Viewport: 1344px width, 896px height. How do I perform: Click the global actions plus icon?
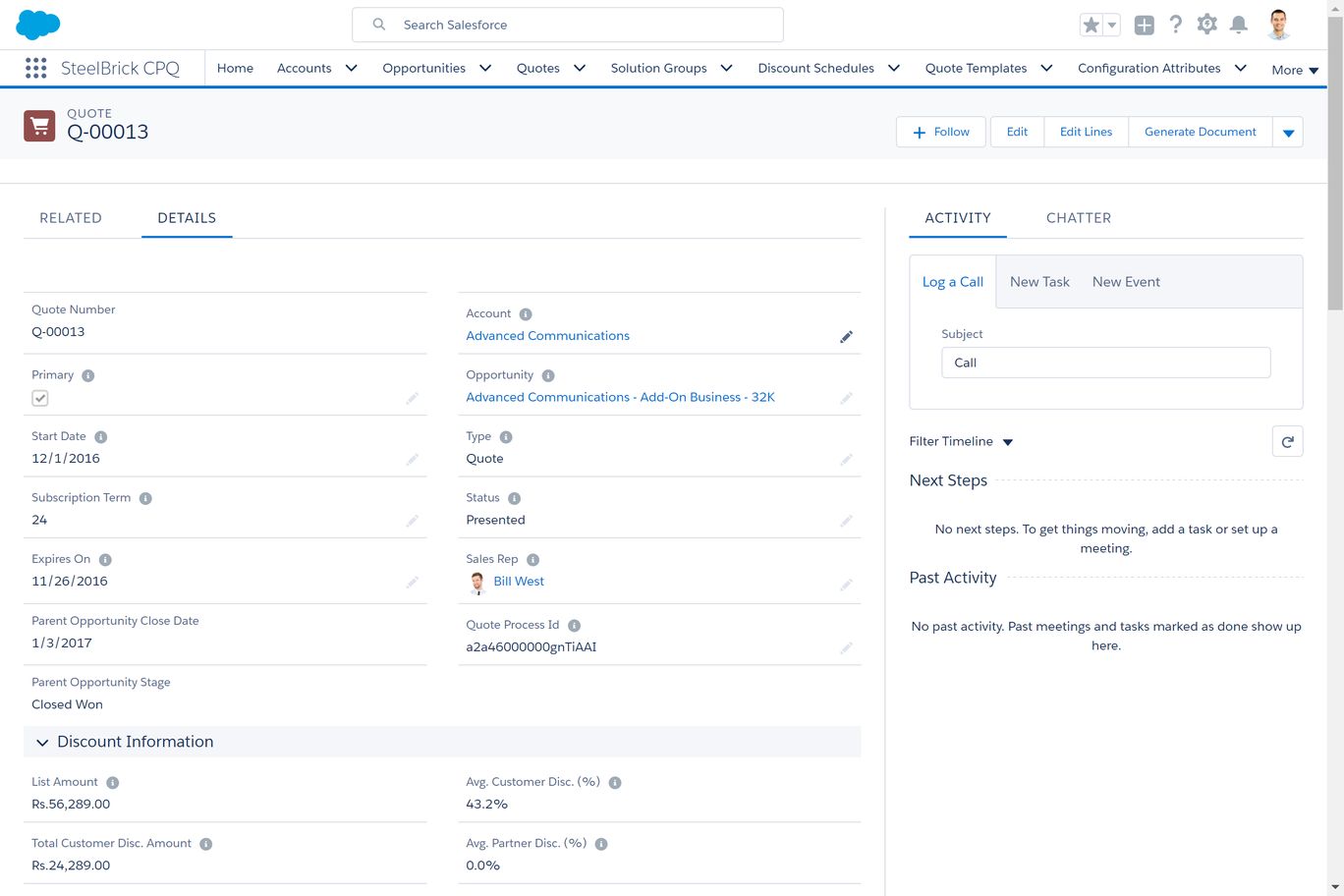[1144, 26]
